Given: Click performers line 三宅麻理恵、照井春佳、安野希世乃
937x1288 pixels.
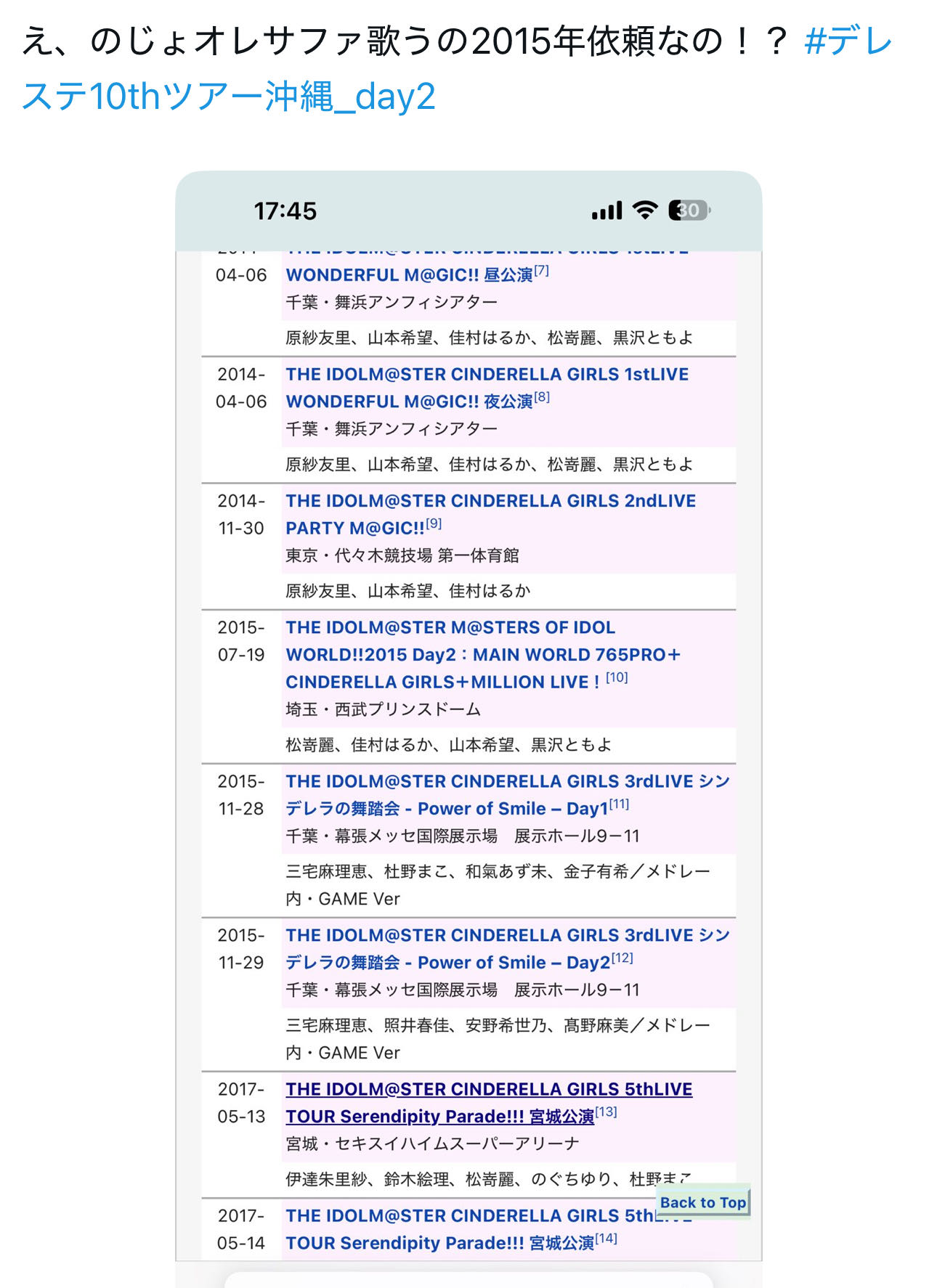Looking at the screenshot, I should coord(498,1039).
